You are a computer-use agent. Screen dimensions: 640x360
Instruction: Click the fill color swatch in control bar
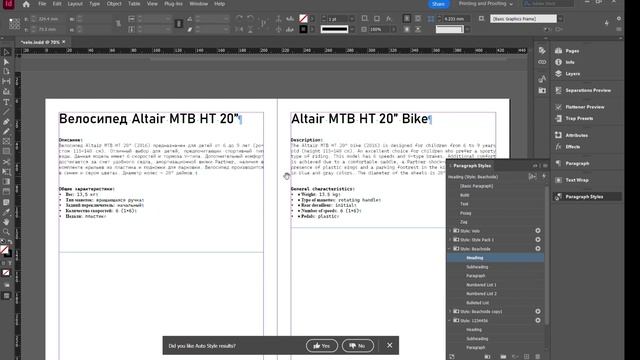point(303,19)
